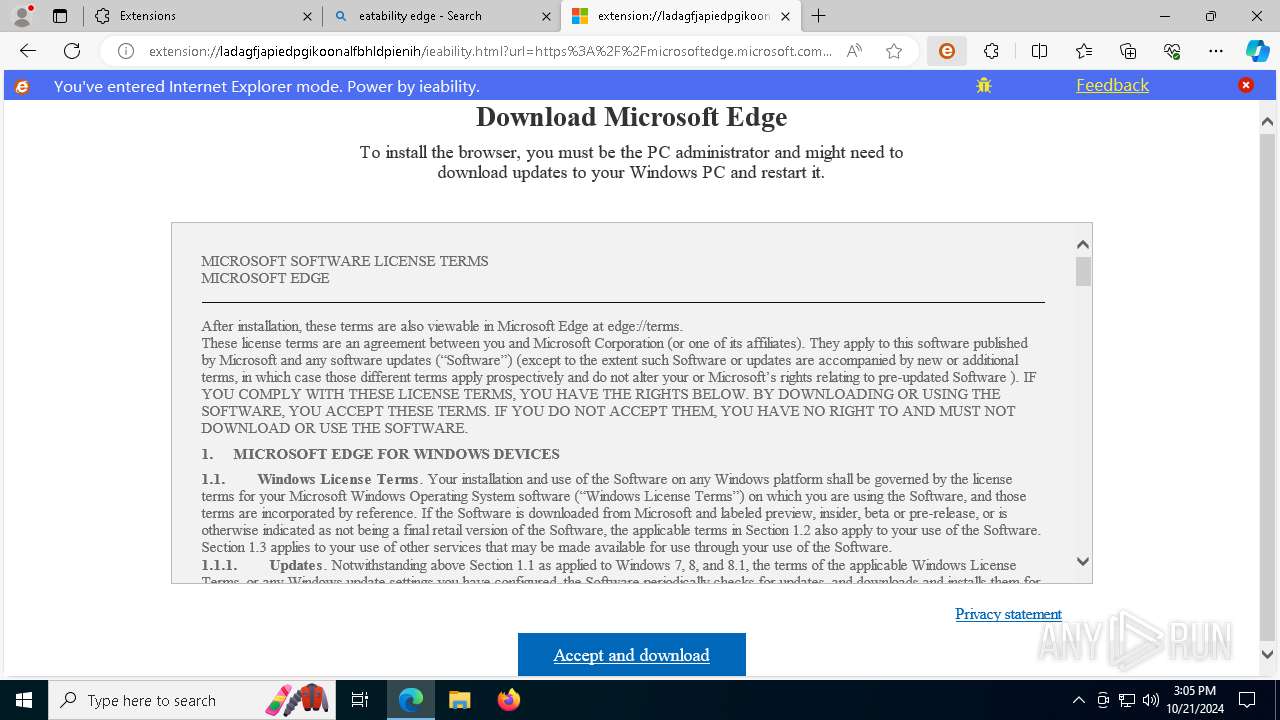Open the Extensions puzzle icon
1280x720 pixels.
[x=991, y=51]
